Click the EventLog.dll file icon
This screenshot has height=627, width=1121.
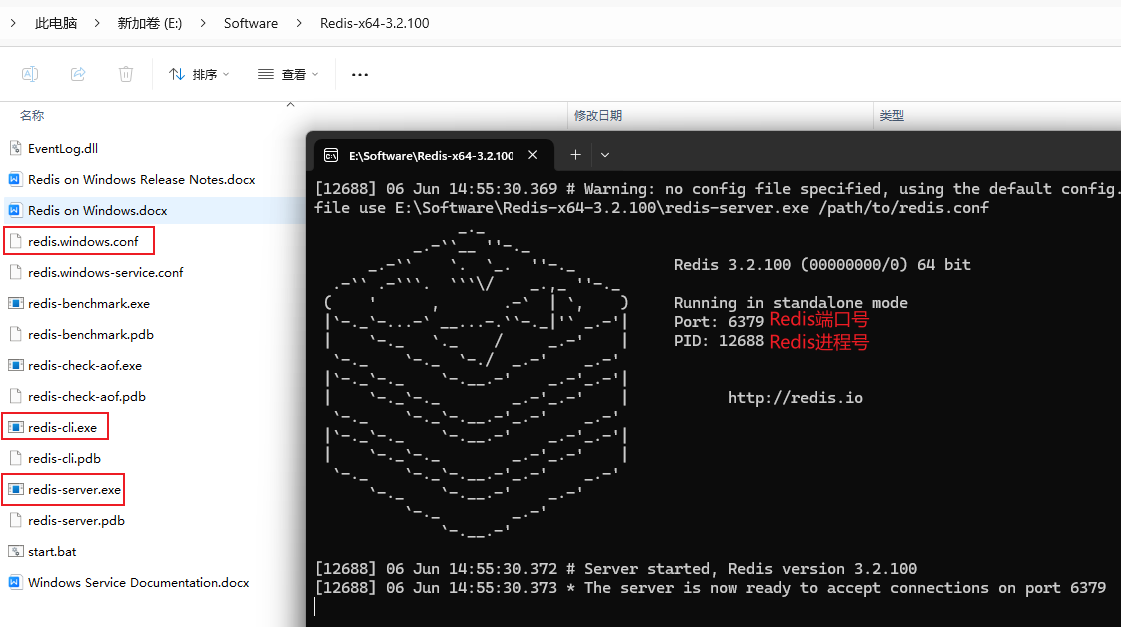pyautogui.click(x=15, y=148)
